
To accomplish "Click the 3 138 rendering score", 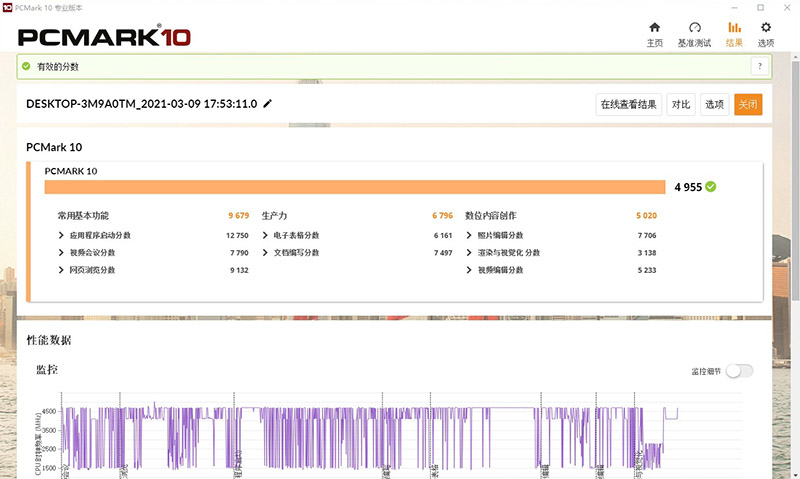I will (647, 253).
